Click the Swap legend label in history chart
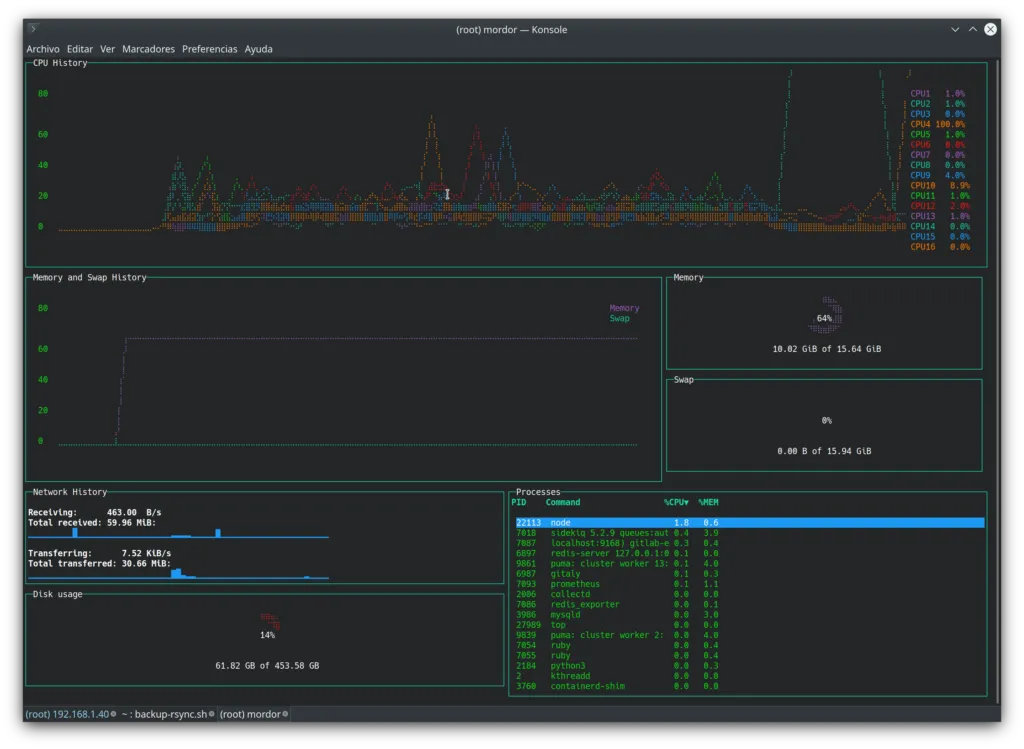The width and height of the screenshot is (1024, 749). click(x=619, y=319)
